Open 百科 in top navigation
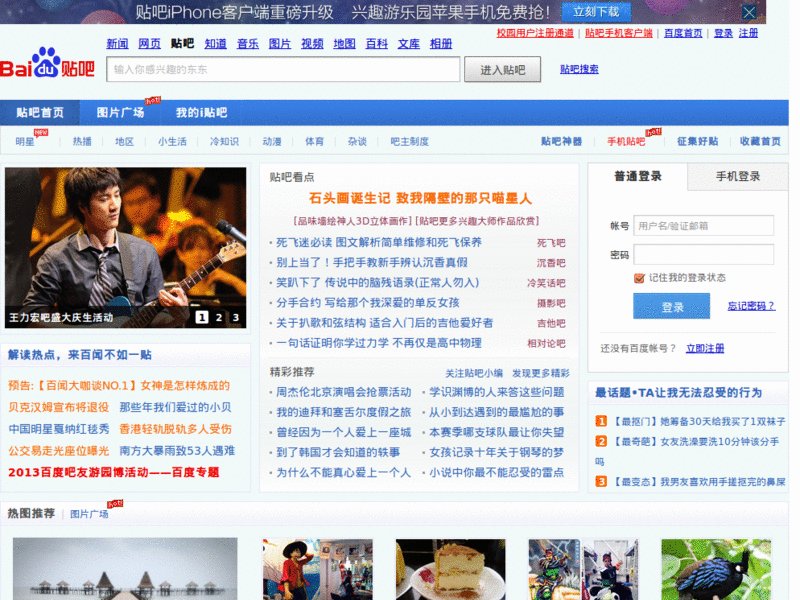800x600 pixels. coord(377,44)
